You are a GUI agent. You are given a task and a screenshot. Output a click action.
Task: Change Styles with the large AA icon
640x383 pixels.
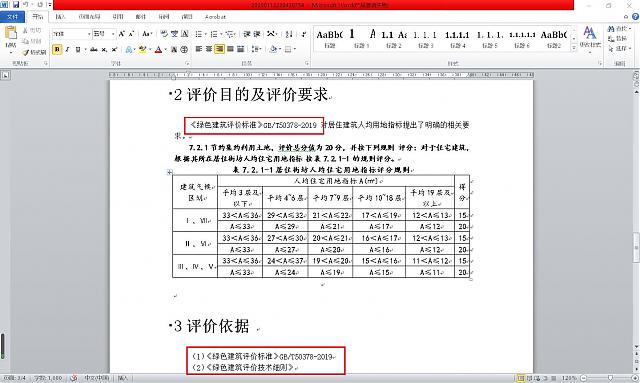(x=590, y=38)
